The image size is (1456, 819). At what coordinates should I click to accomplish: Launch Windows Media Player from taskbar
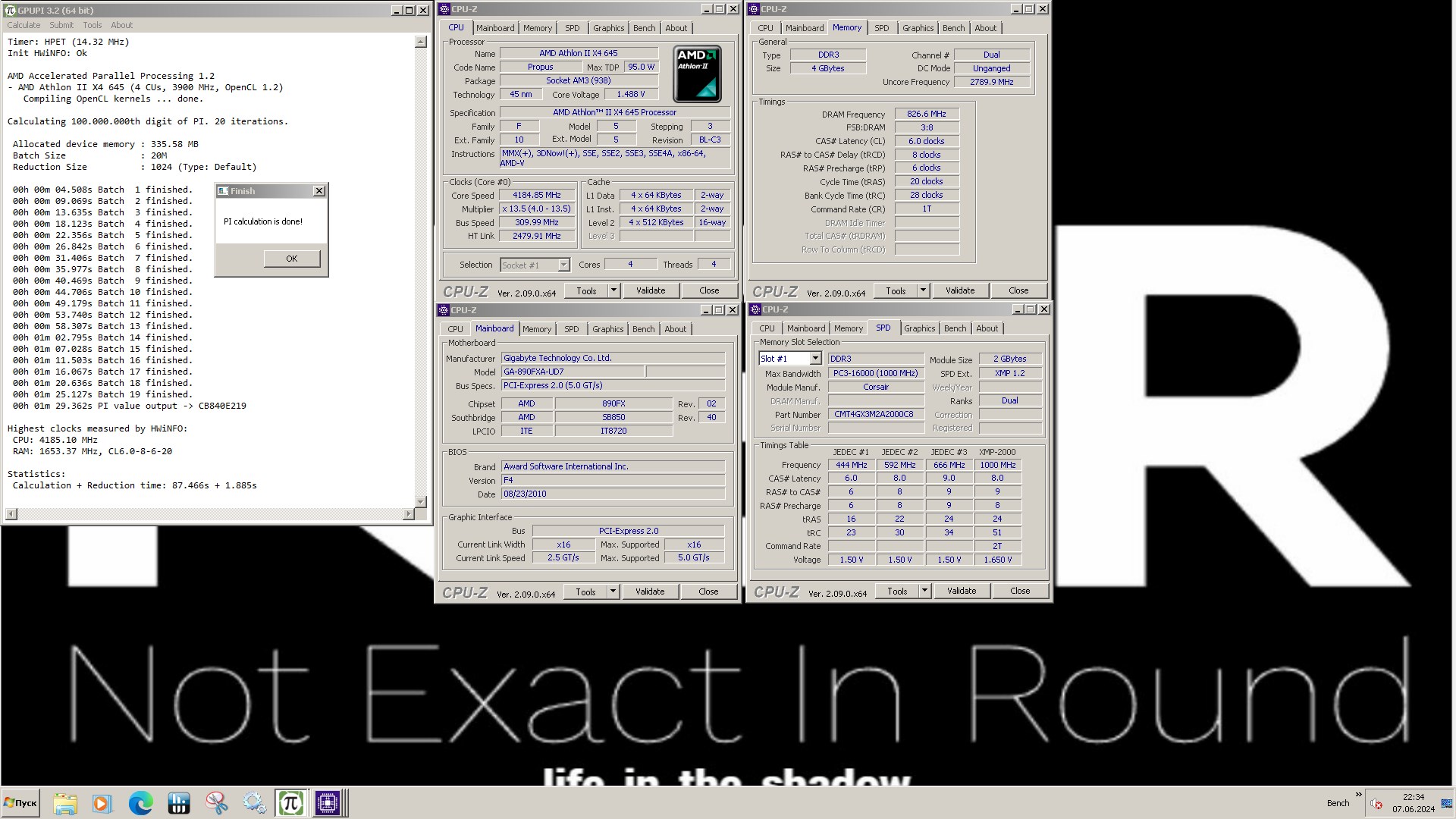(102, 803)
